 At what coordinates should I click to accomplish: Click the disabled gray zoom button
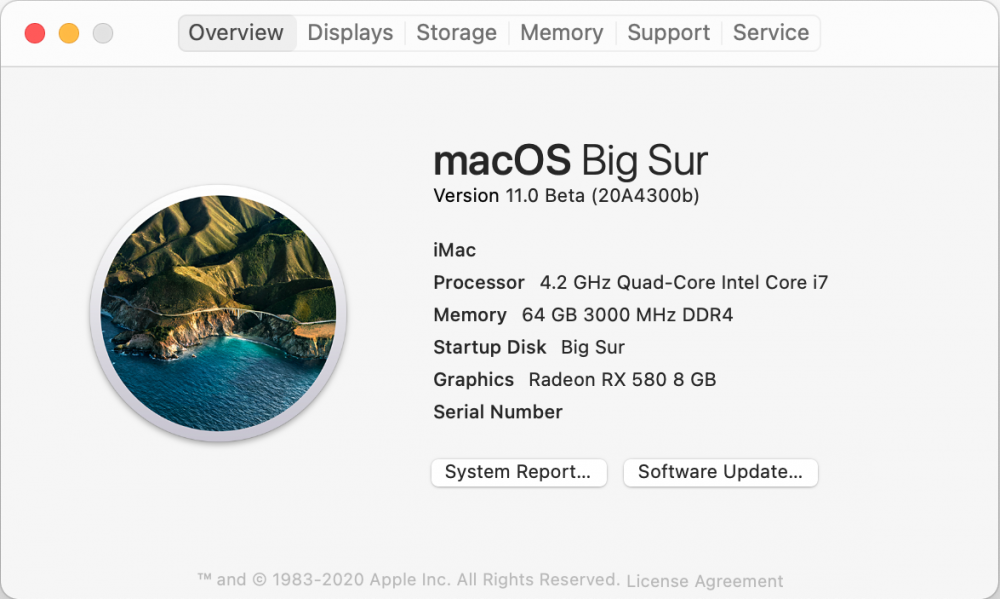click(103, 33)
